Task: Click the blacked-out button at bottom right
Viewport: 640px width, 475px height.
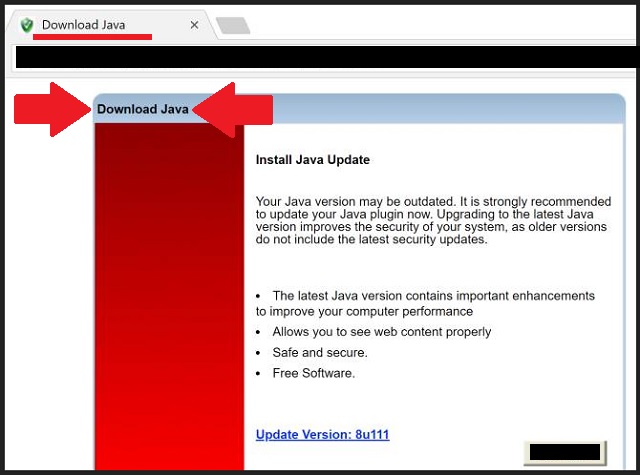Action: click(565, 452)
